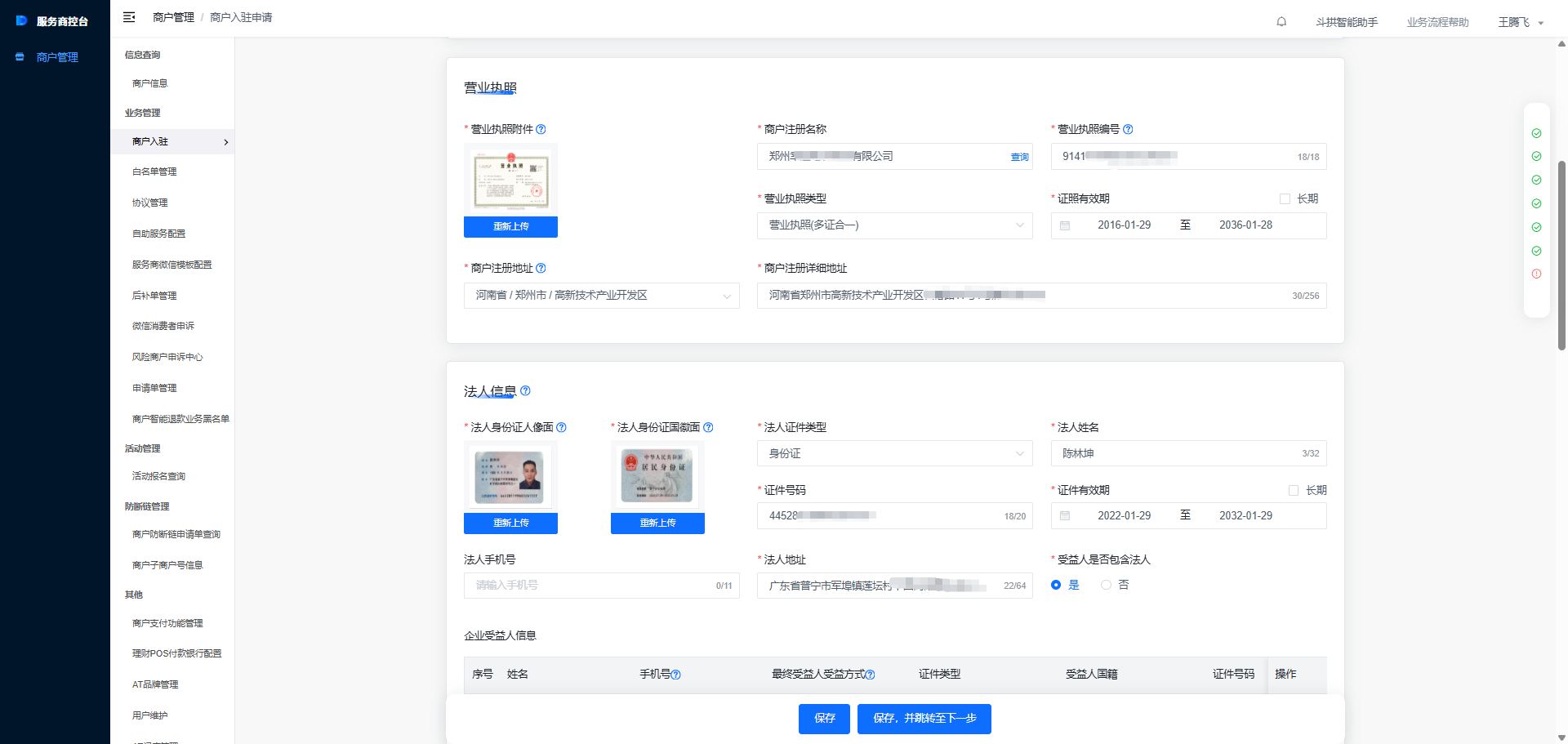Image resolution: width=1568 pixels, height=744 pixels.
Task: Click the 商户管理 breadcrumb
Action: (173, 17)
